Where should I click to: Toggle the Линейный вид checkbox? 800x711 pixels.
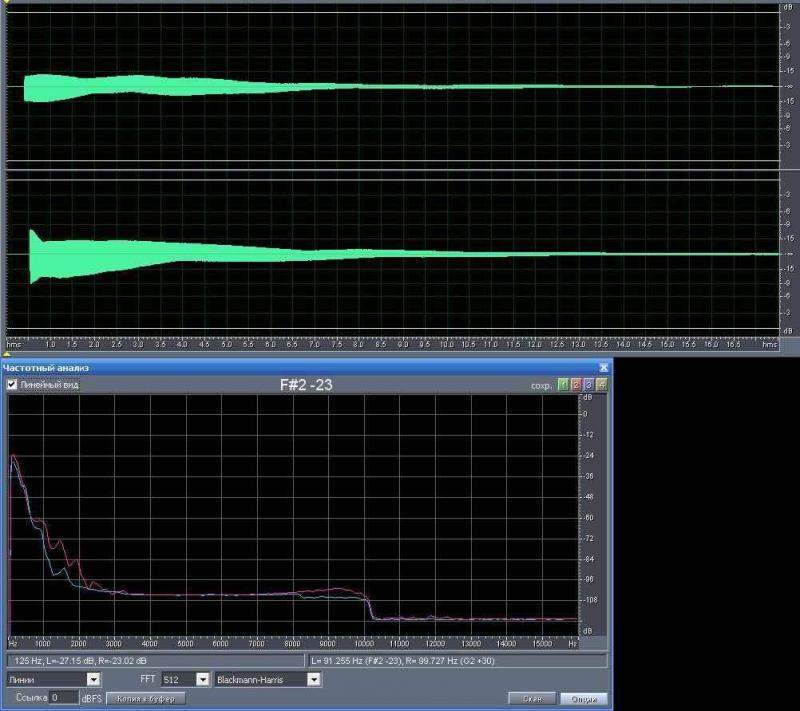pos(12,385)
